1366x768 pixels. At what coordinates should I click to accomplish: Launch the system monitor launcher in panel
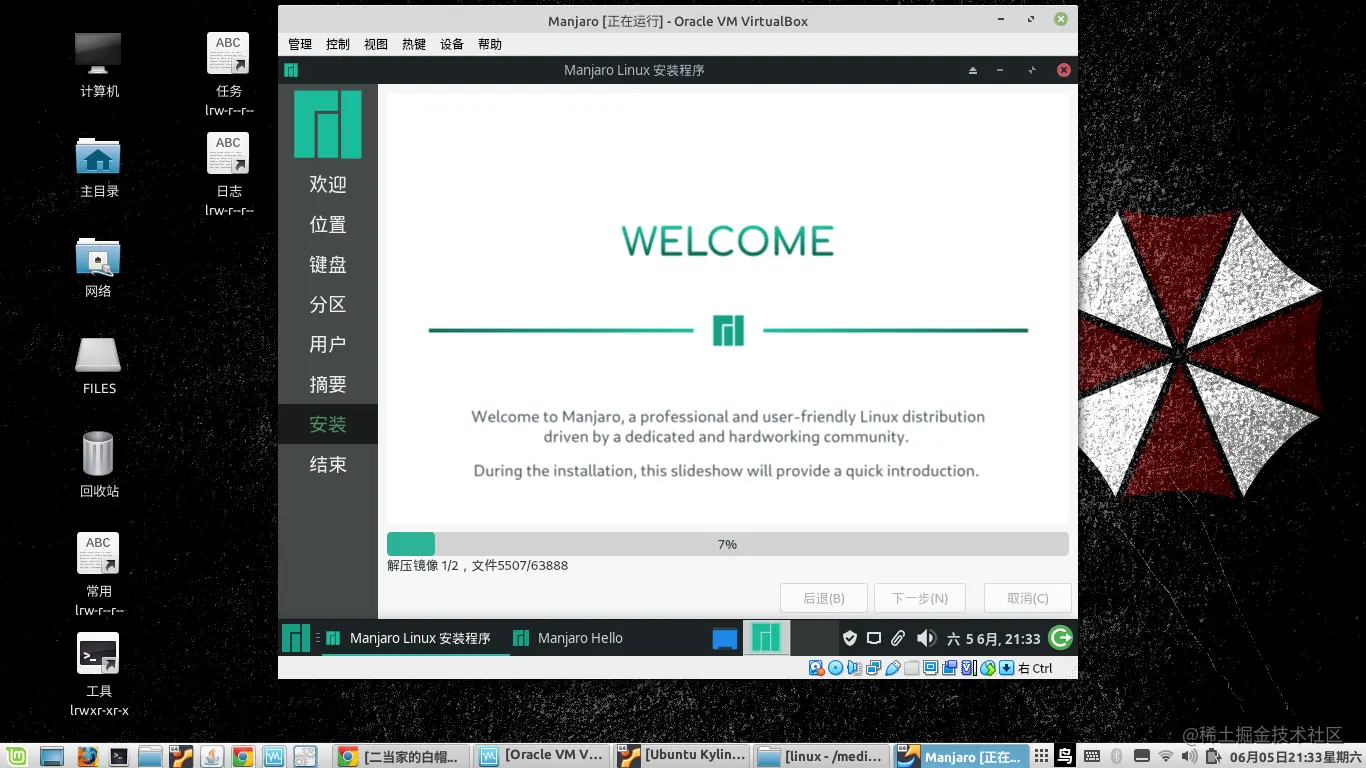coord(273,756)
